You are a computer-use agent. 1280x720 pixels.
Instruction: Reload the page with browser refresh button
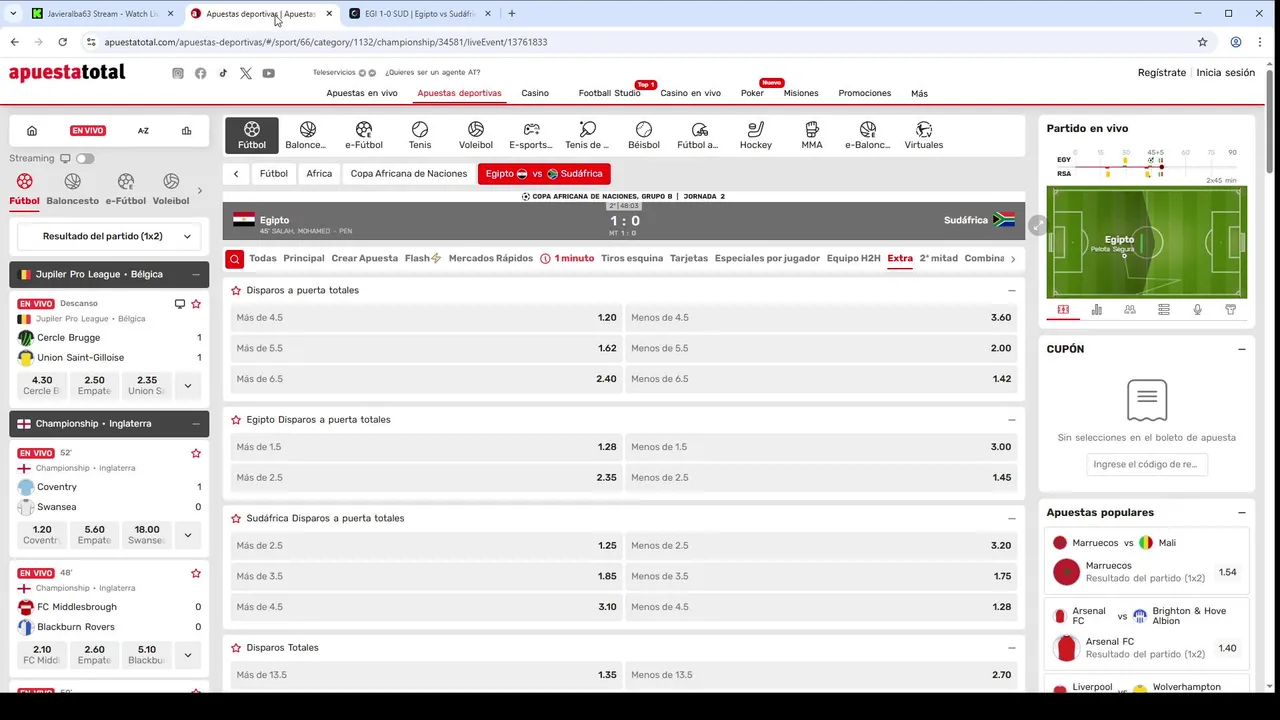tap(62, 42)
